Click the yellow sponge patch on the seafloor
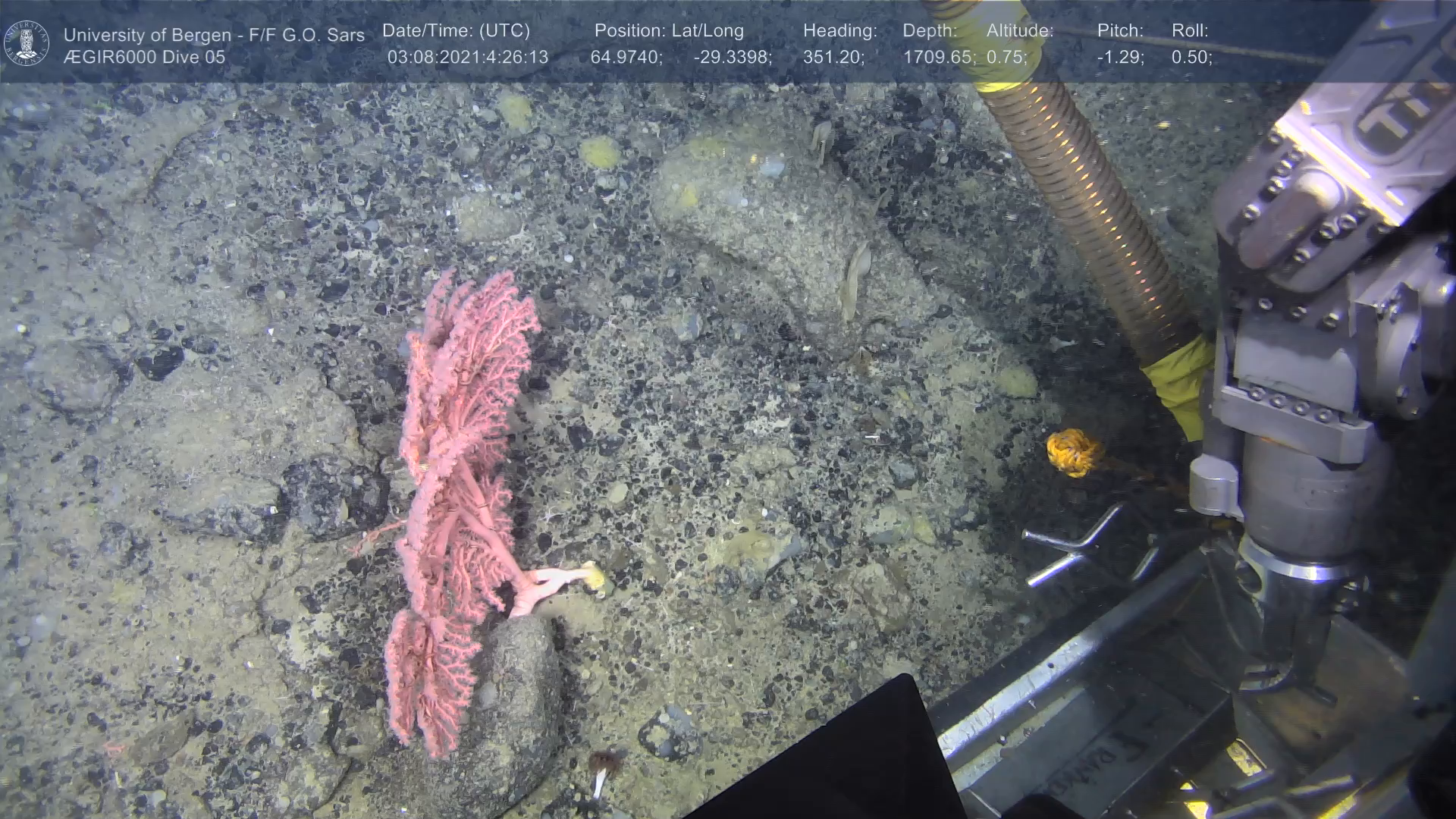 pyautogui.click(x=599, y=152)
